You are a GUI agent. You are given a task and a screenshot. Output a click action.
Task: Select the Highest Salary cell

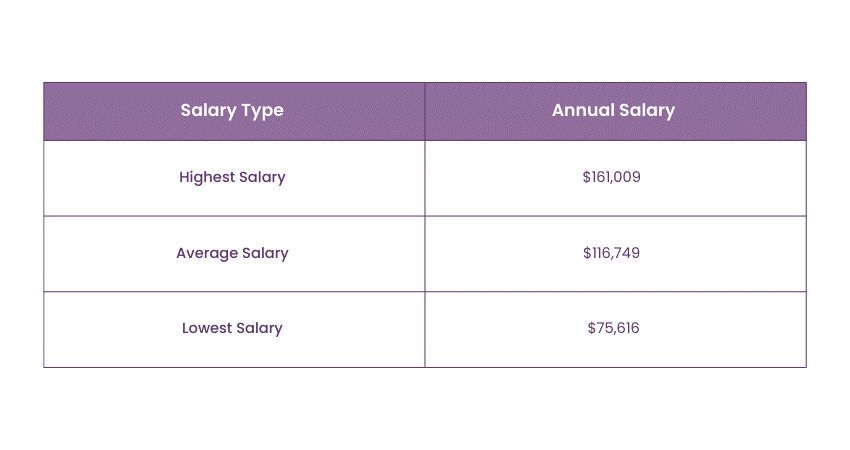coord(232,177)
